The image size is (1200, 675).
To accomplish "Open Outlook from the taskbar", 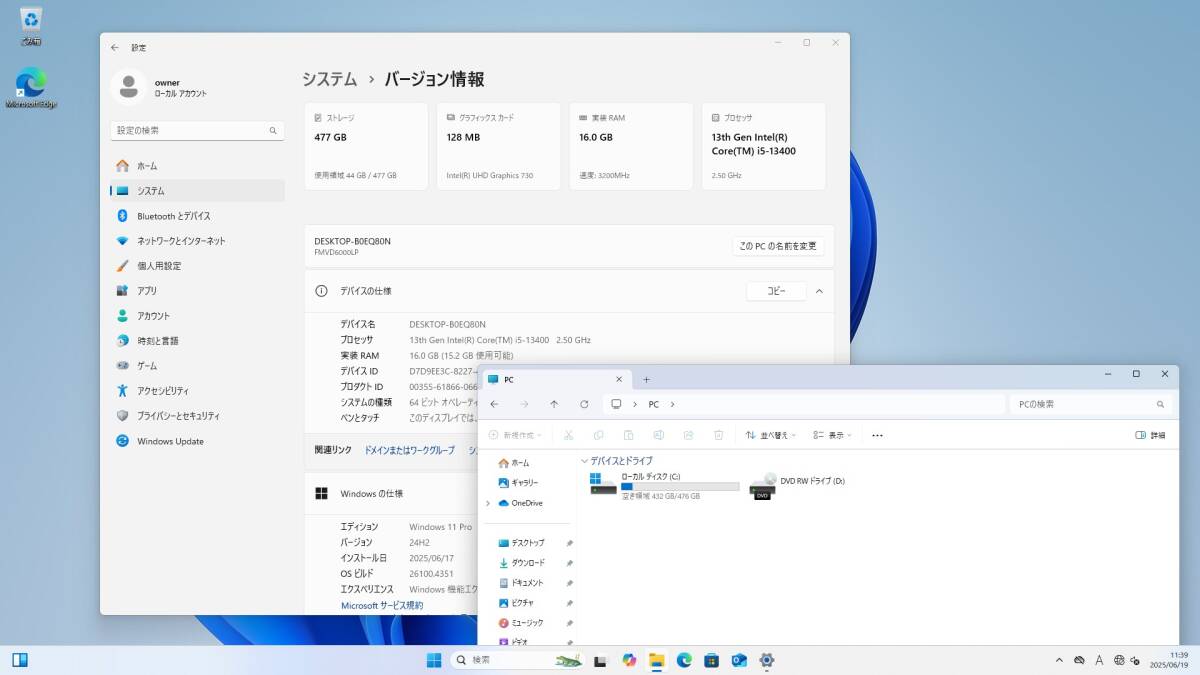I will (739, 660).
